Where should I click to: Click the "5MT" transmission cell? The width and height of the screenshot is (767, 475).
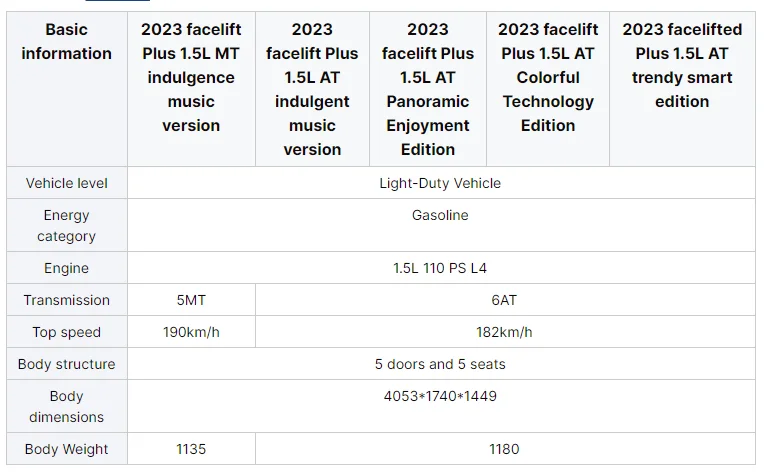pyautogui.click(x=190, y=300)
